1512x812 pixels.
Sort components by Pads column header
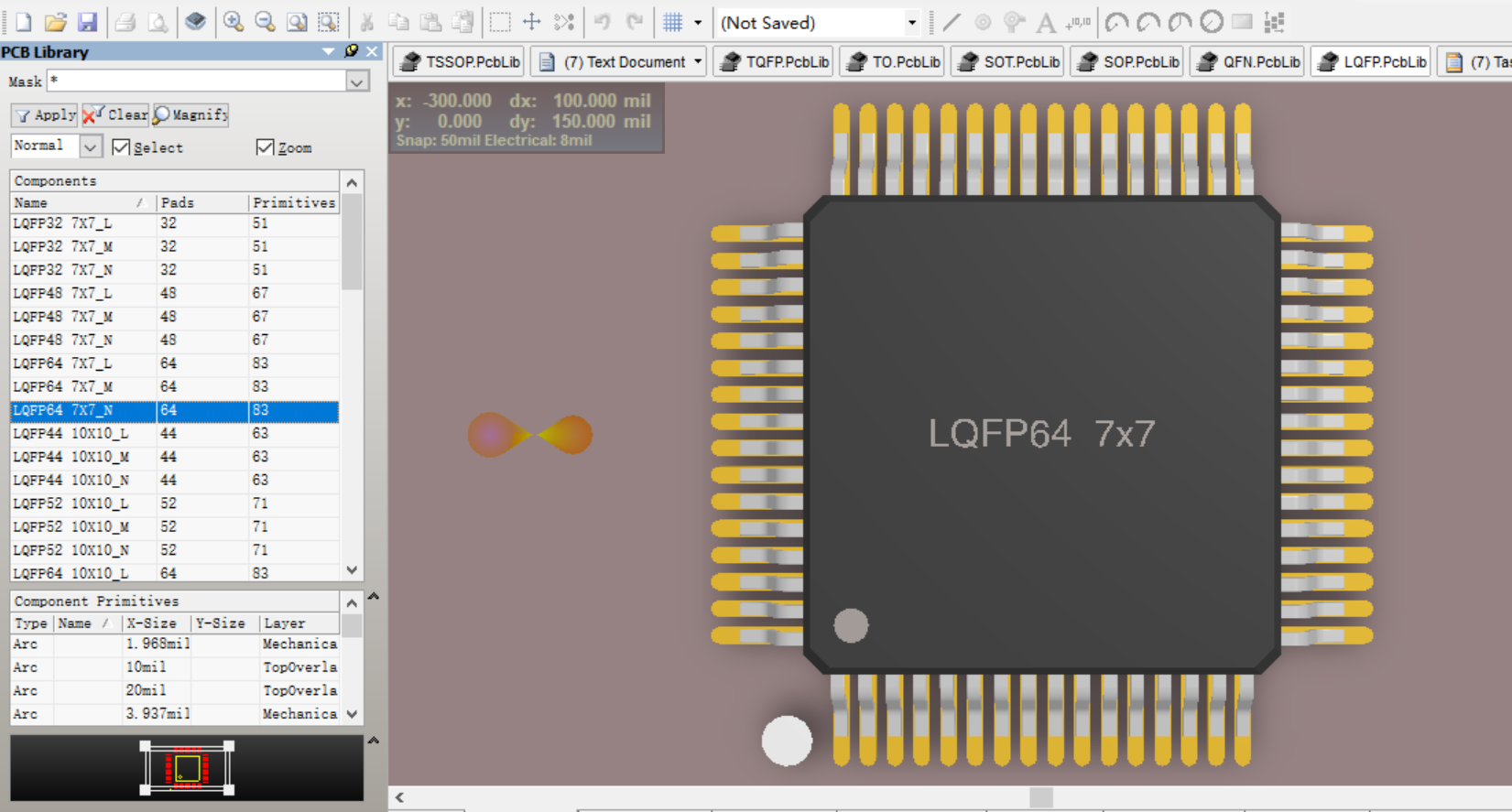[201, 202]
